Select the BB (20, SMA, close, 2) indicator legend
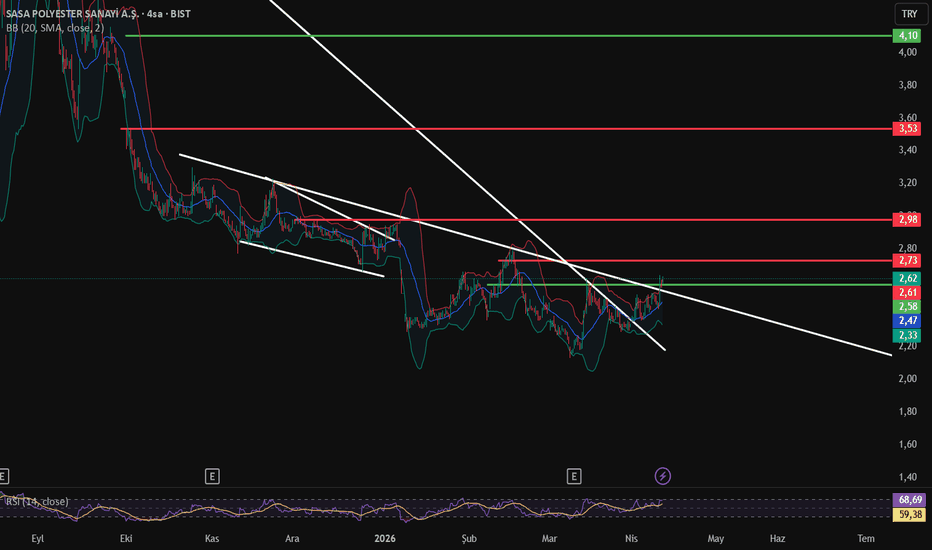Viewport: 932px width, 550px height. click(55, 28)
